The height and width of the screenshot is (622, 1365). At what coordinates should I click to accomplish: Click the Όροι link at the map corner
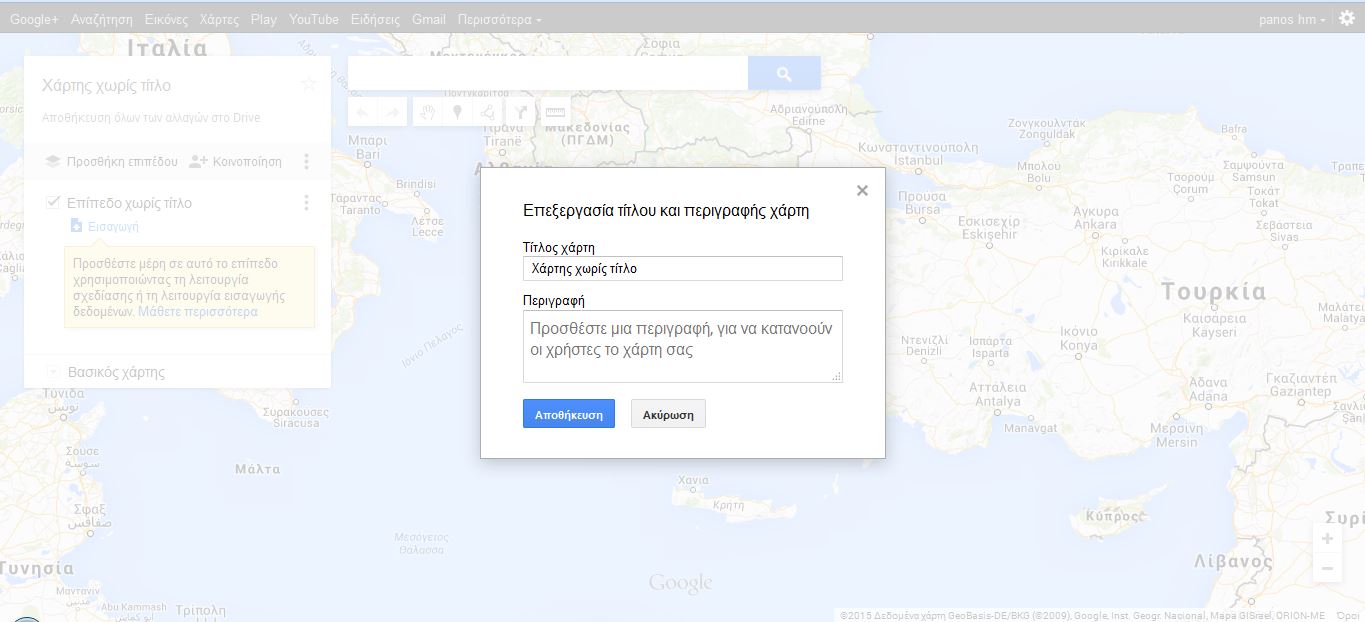tap(1349, 615)
